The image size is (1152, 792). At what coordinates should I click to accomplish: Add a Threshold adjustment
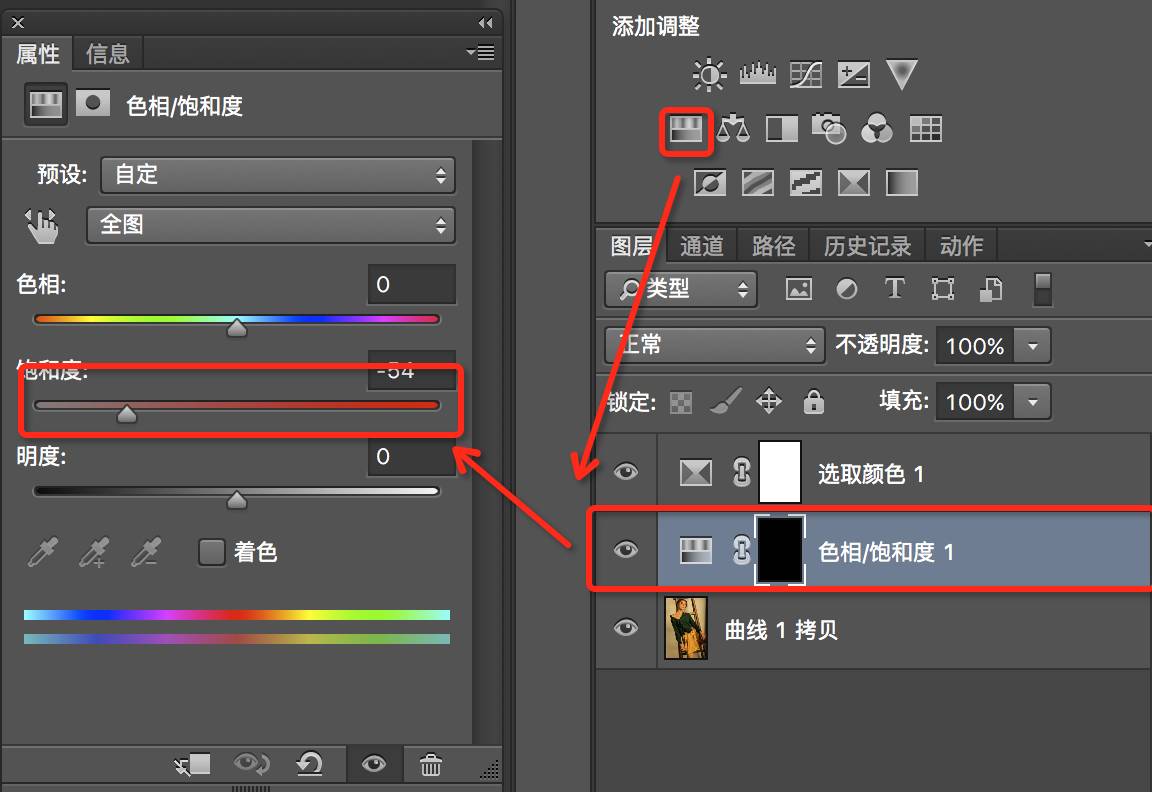click(x=806, y=183)
